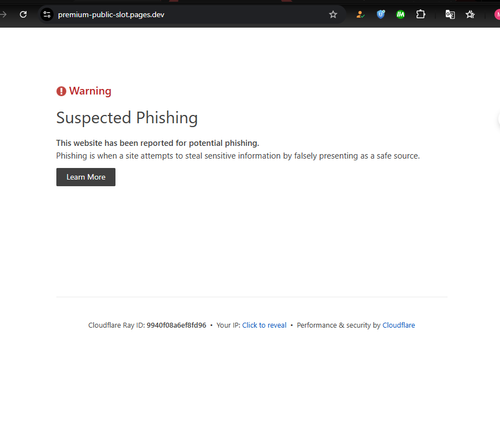
Task: Open the orange person extension icon
Action: click(360, 15)
